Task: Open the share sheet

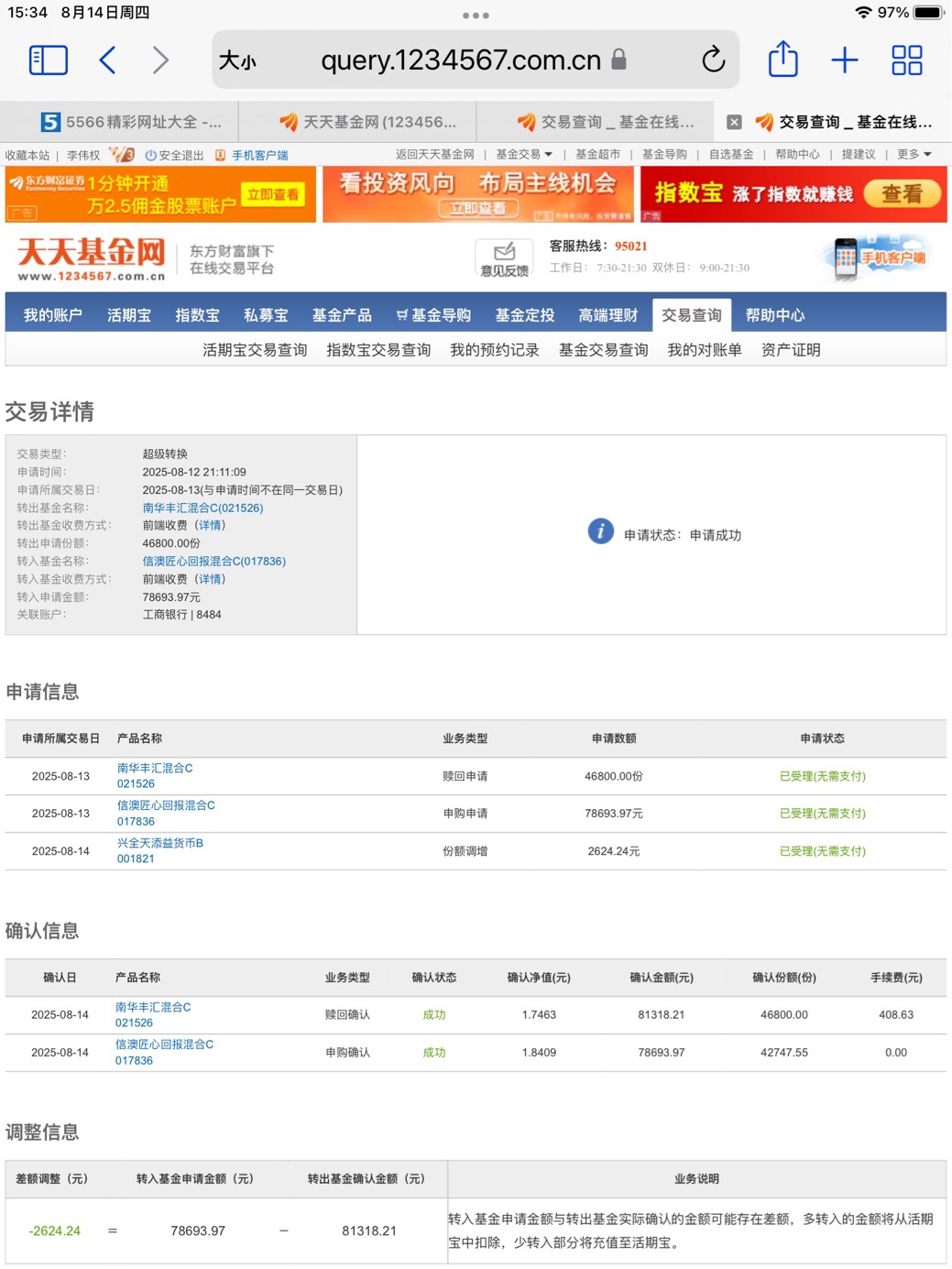Action: point(783,60)
